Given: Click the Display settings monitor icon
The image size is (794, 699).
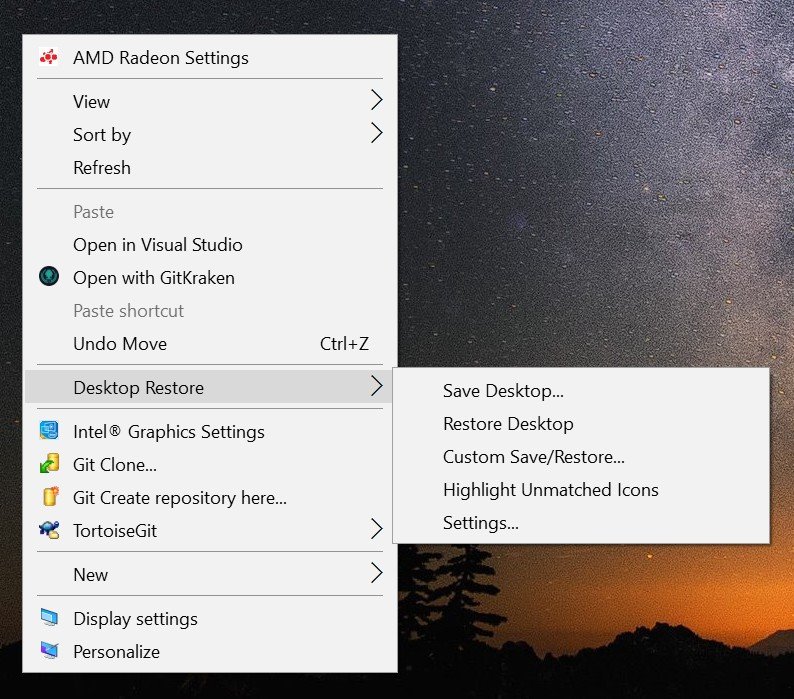Looking at the screenshot, I should pyautogui.click(x=48, y=618).
